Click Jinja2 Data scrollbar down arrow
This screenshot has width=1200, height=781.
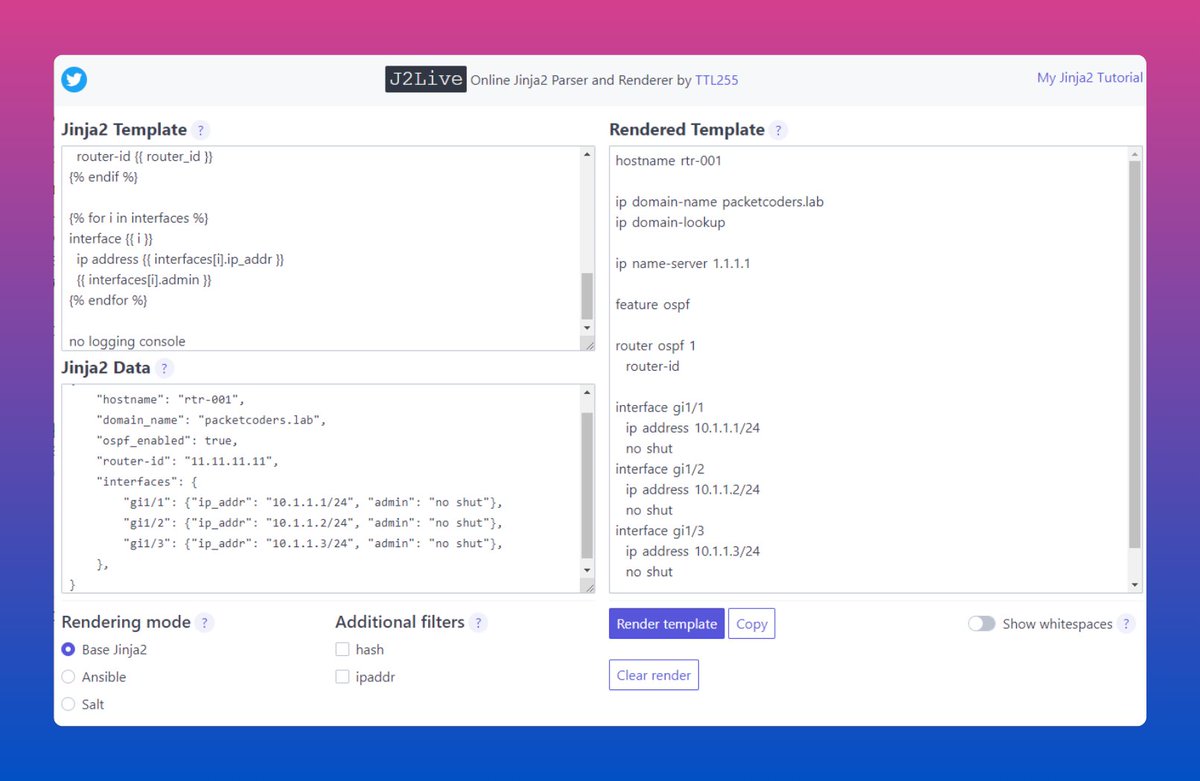[x=587, y=570]
